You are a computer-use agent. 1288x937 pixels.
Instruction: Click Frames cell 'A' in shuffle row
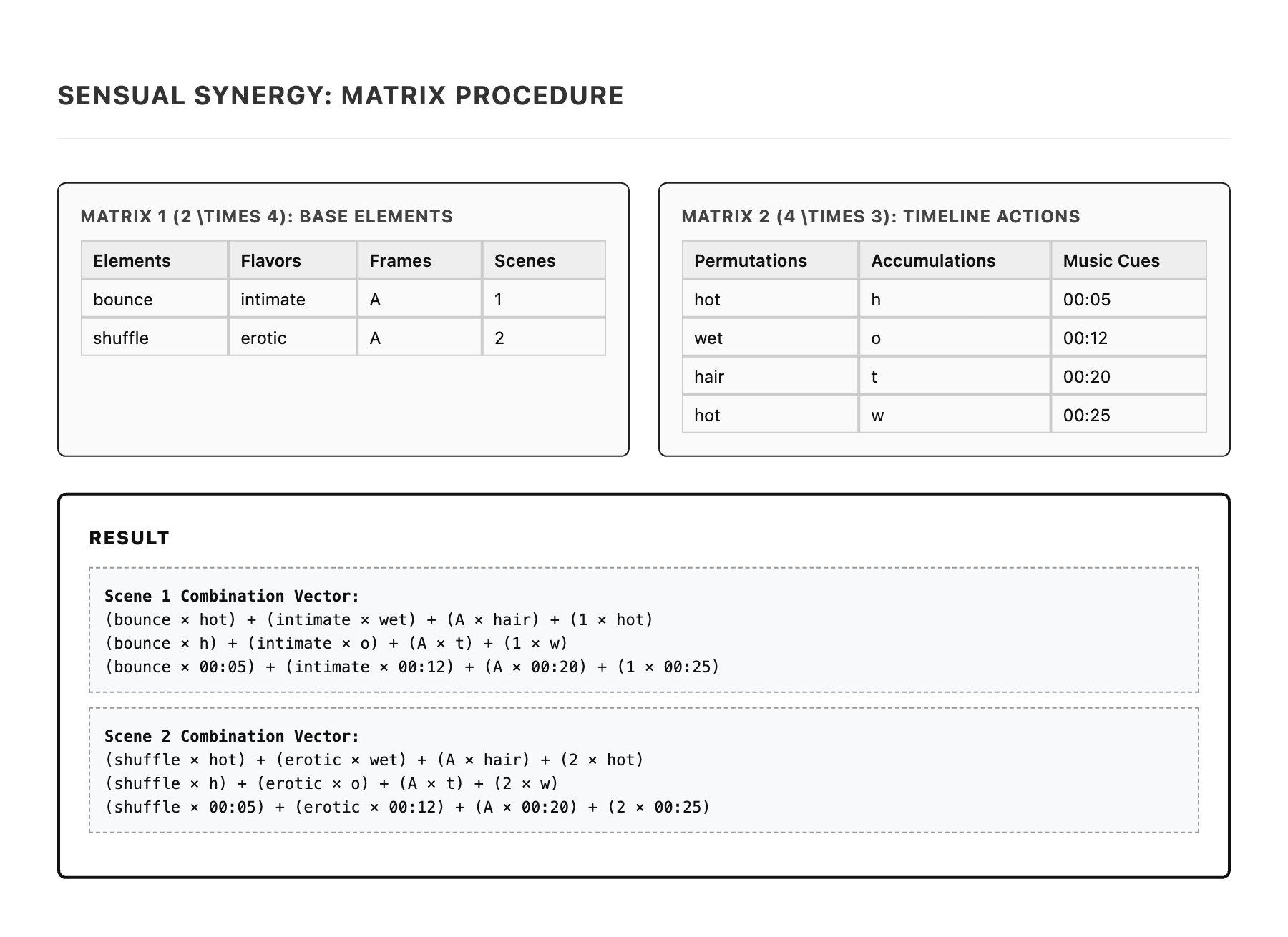tap(419, 338)
